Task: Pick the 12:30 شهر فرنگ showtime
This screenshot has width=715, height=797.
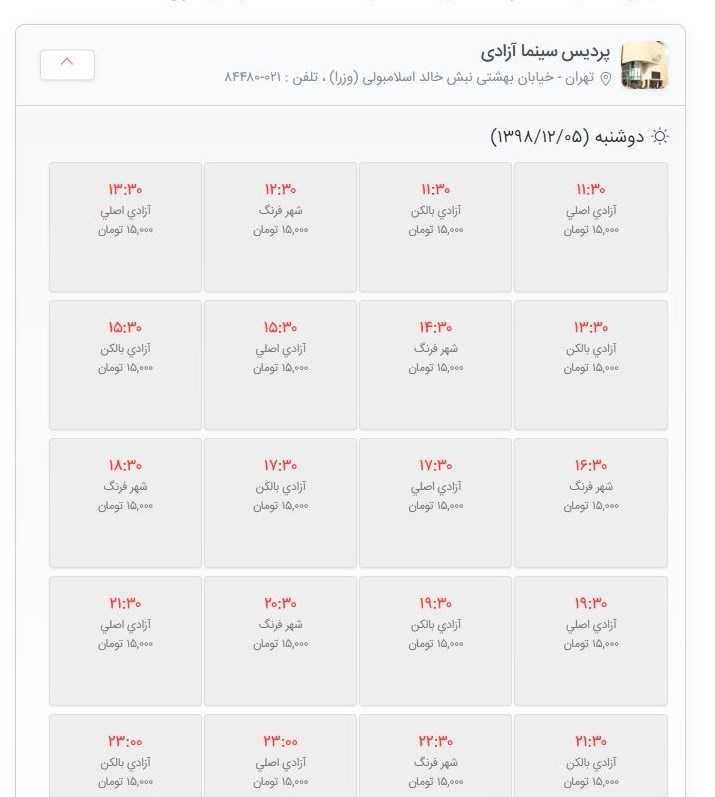Action: (280, 227)
